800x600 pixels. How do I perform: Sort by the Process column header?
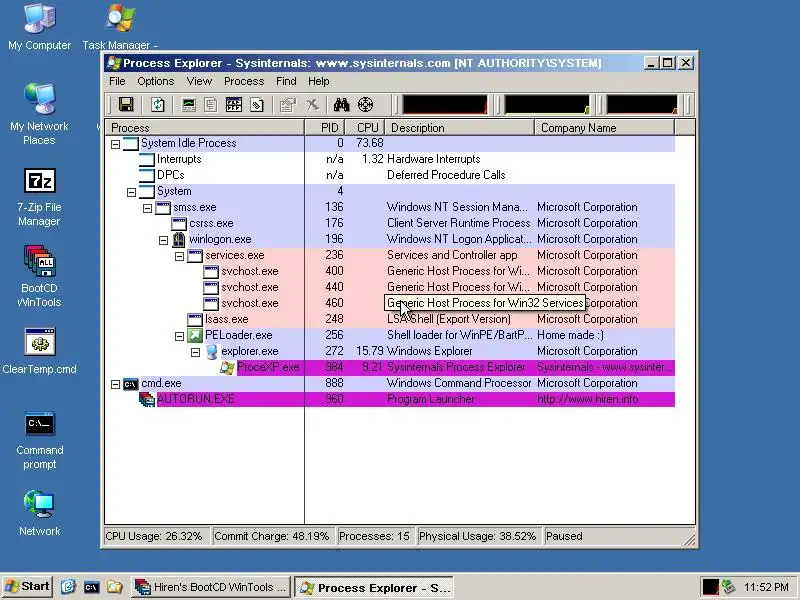pyautogui.click(x=204, y=128)
